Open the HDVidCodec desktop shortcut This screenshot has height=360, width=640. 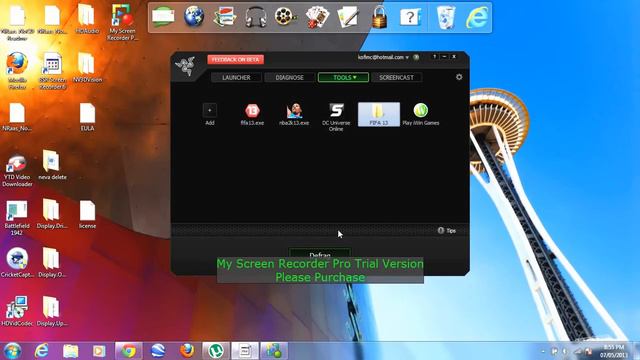[x=17, y=311]
